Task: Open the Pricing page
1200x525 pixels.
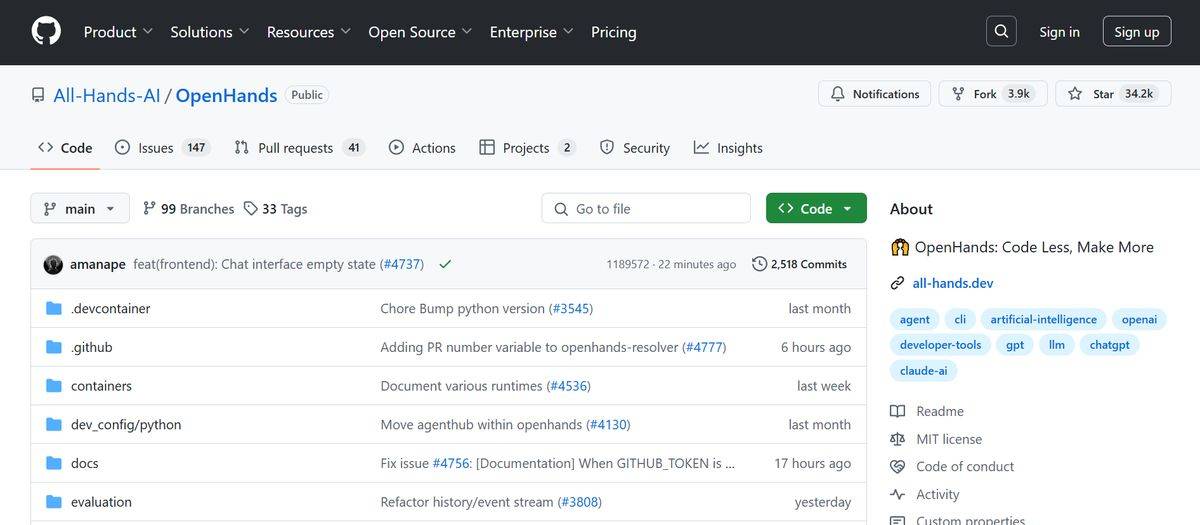Action: (613, 32)
